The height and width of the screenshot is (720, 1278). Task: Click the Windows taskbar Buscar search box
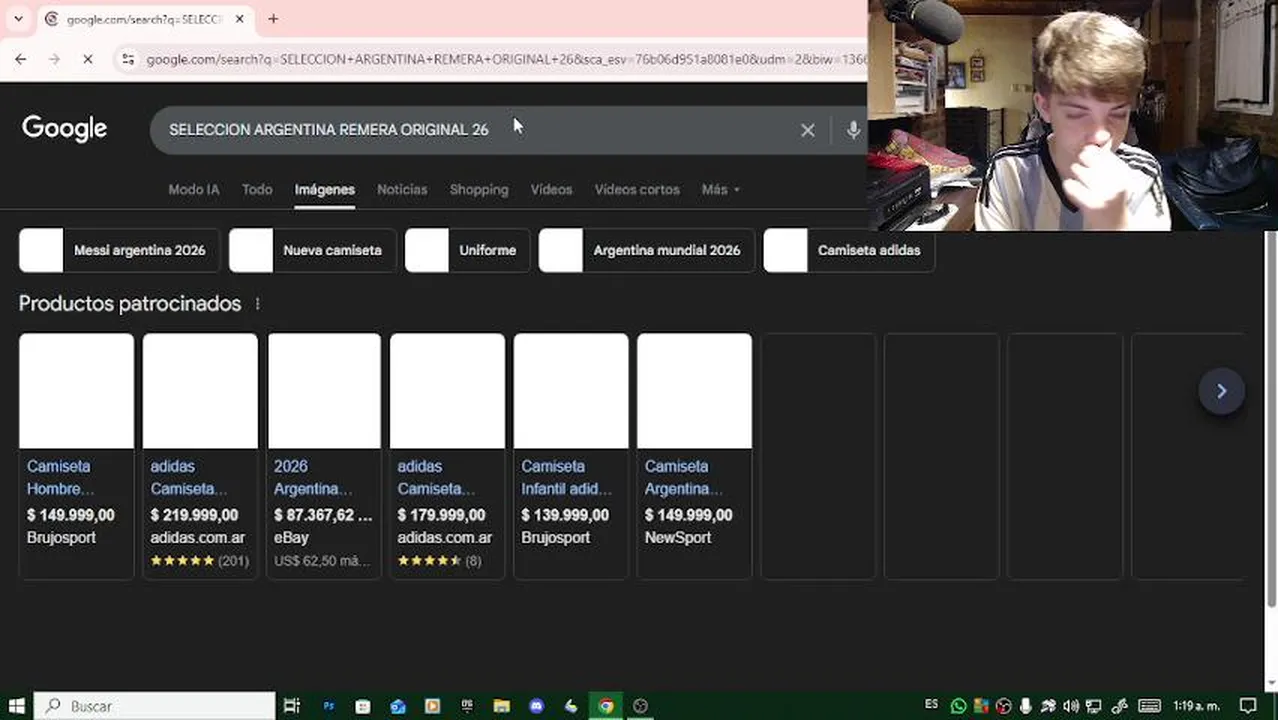155,706
